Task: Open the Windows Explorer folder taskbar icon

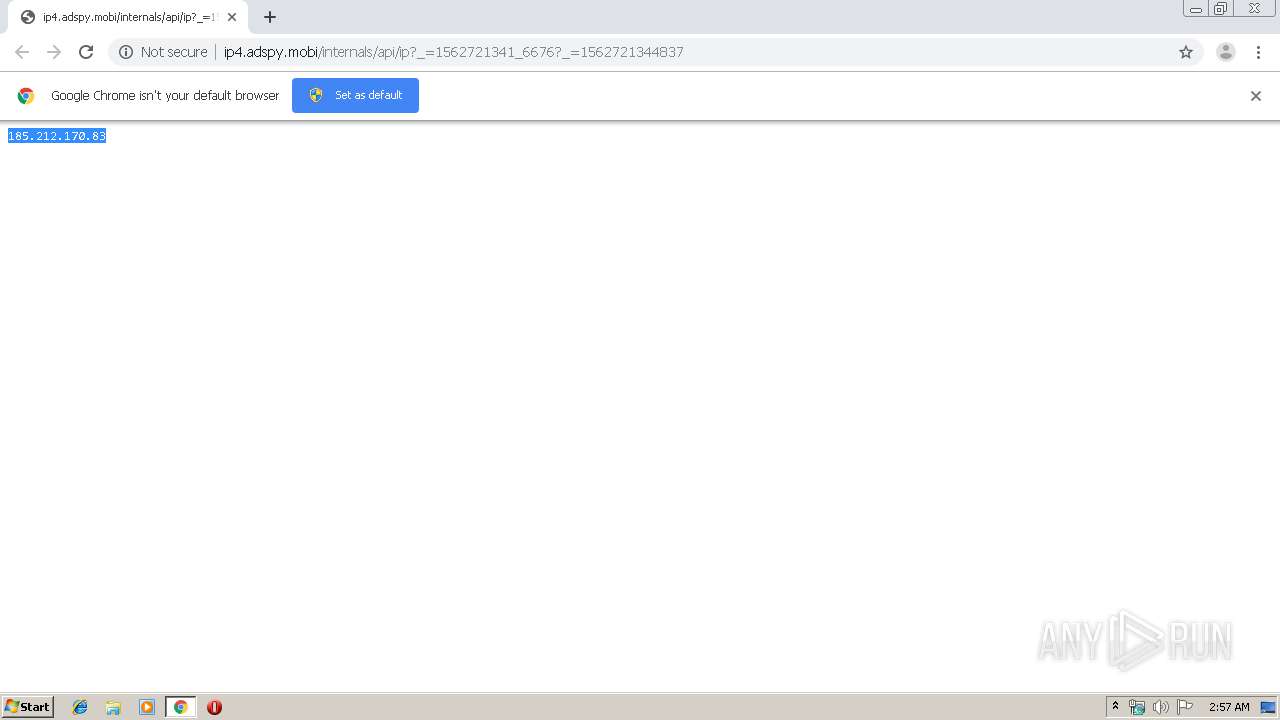Action: [x=113, y=707]
